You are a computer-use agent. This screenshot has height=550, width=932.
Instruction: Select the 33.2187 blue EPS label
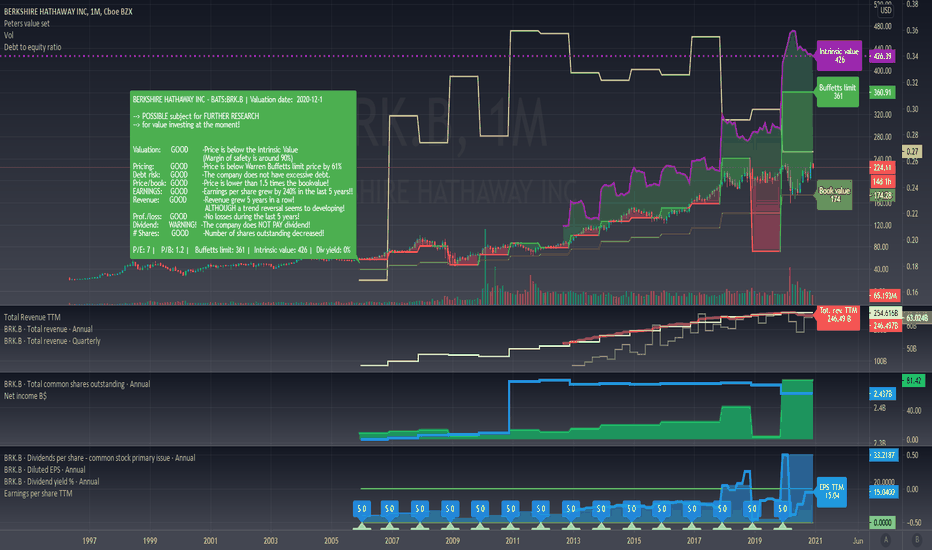click(x=885, y=455)
